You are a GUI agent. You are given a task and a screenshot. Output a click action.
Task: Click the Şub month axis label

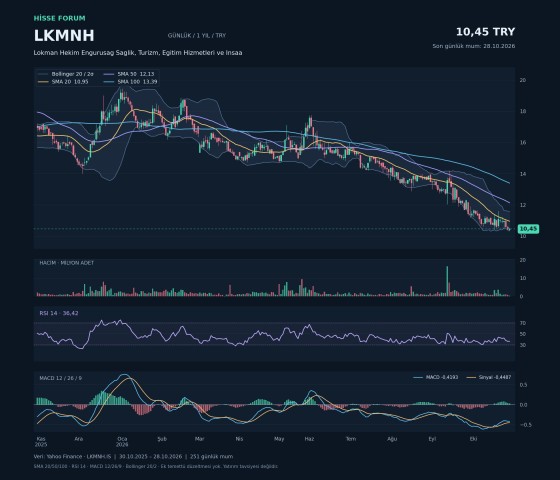click(x=162, y=439)
